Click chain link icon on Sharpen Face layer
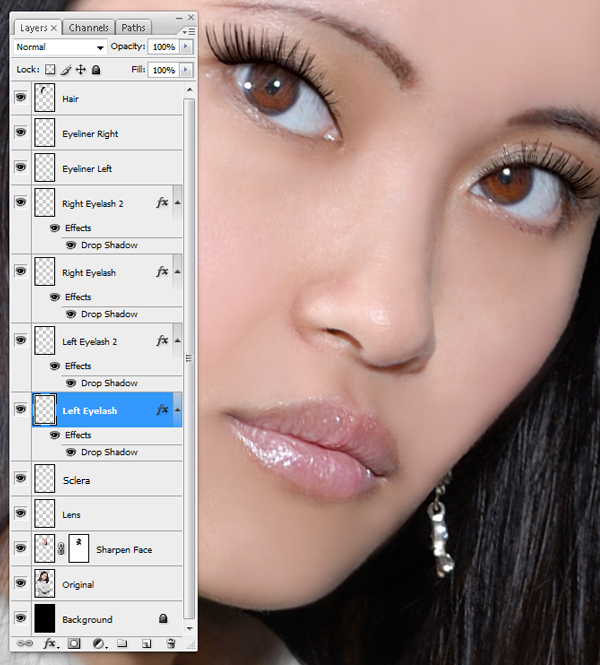The image size is (600, 665). [x=61, y=549]
